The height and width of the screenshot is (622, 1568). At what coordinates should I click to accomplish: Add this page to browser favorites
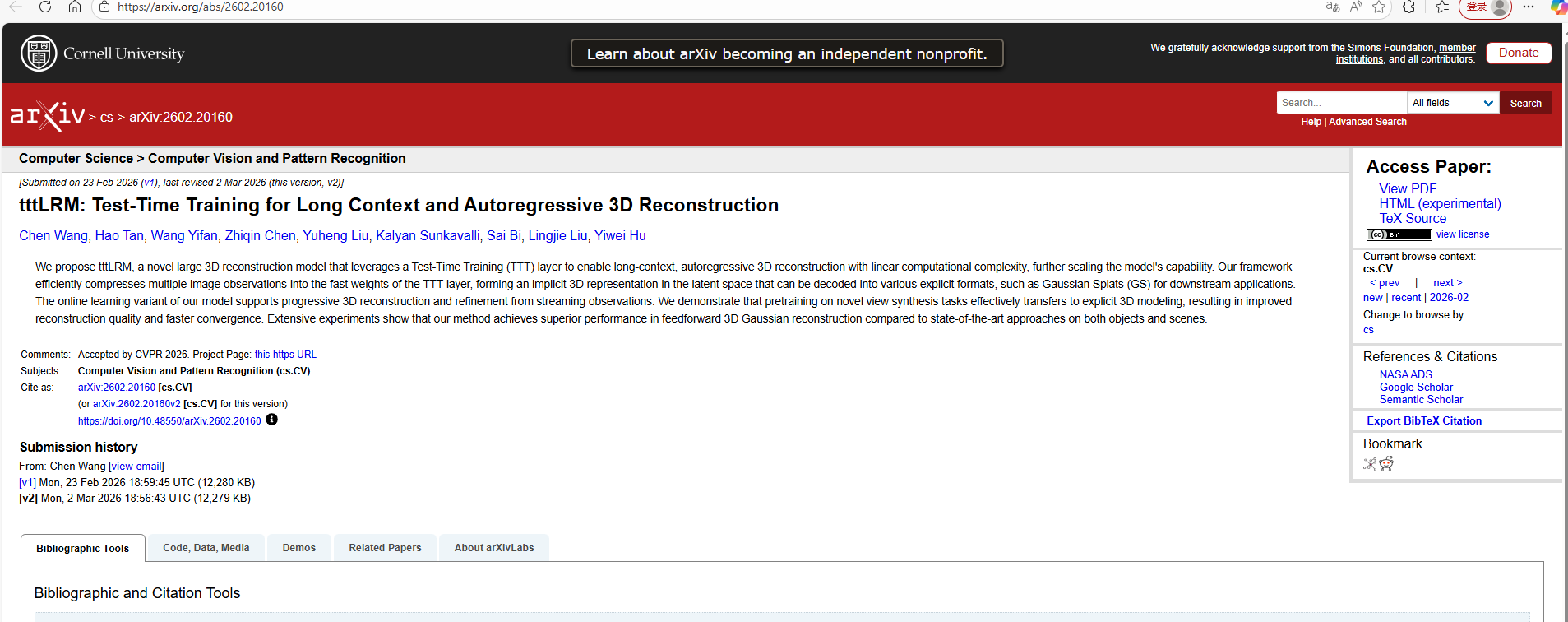[x=1379, y=7]
